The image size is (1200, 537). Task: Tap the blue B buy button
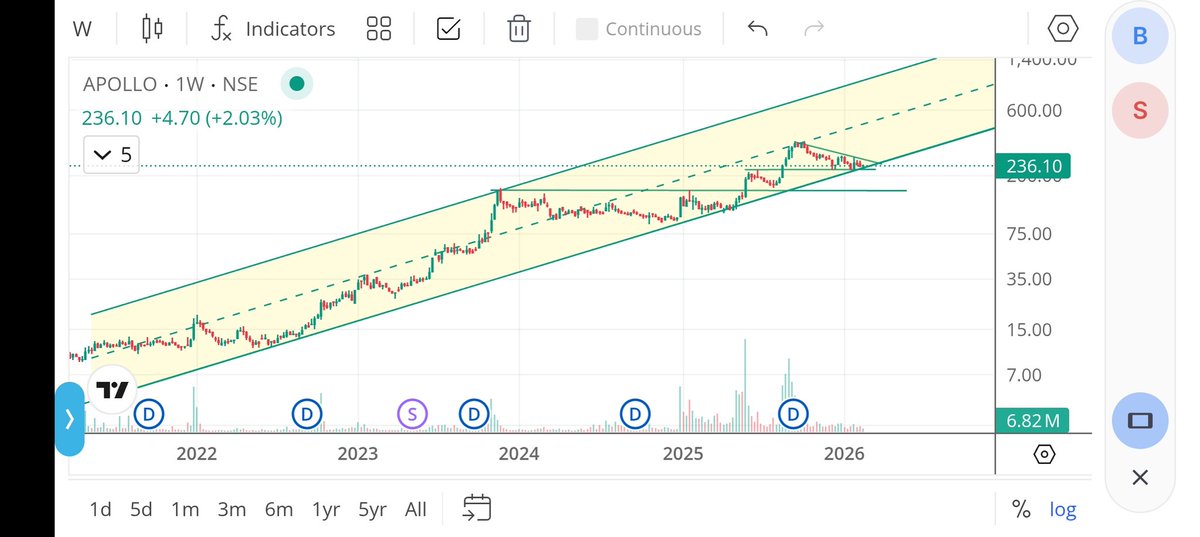1140,37
